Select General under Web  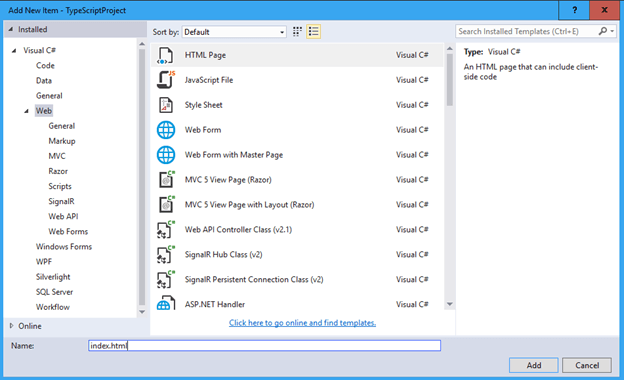62,126
